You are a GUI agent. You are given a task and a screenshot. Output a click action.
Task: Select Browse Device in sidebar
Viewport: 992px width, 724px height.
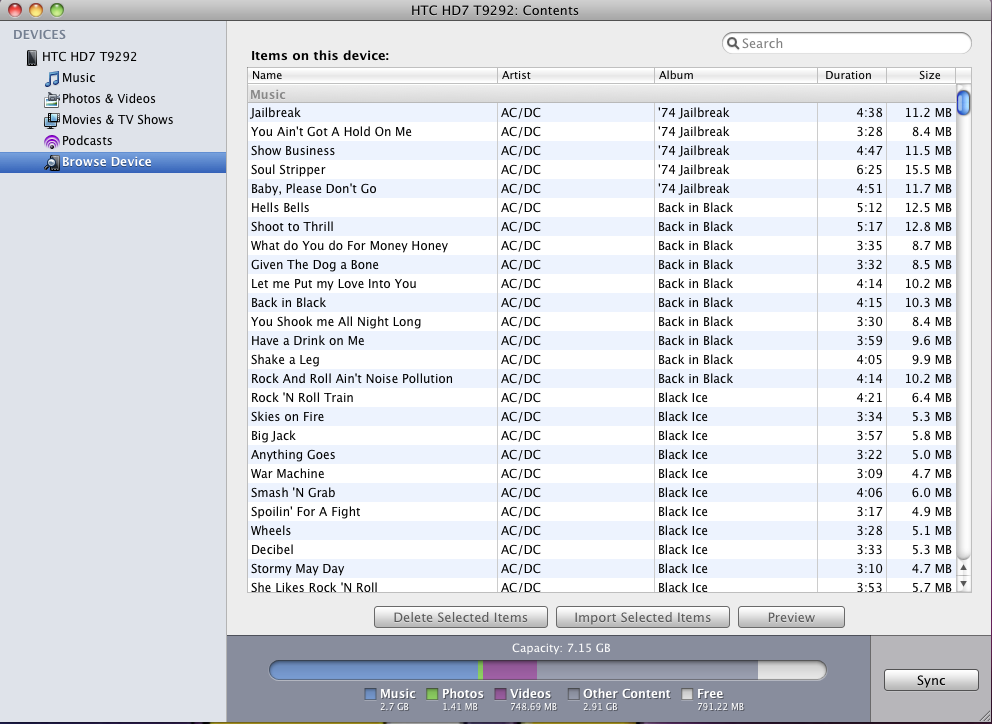(113, 162)
